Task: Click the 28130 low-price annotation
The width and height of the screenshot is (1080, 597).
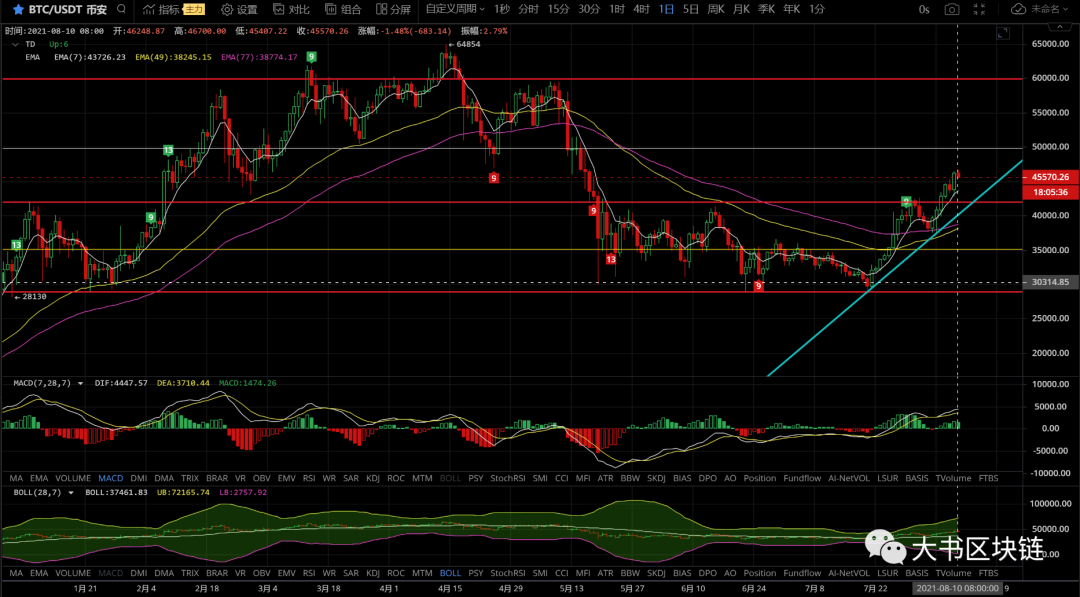Action: pyautogui.click(x=30, y=297)
